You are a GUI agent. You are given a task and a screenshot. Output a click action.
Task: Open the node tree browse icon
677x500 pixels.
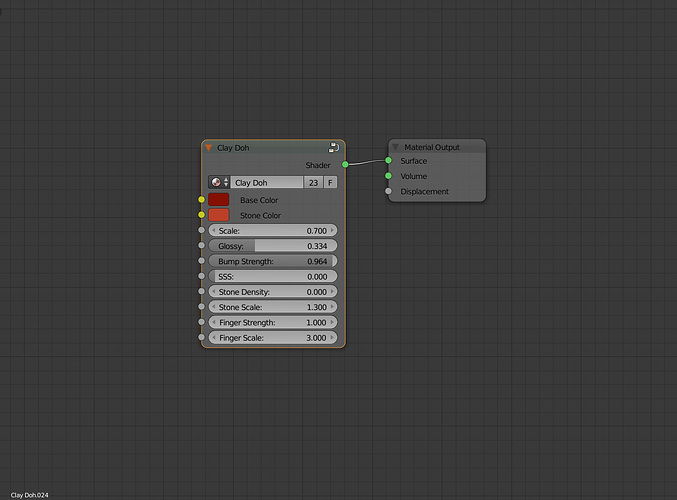219,182
